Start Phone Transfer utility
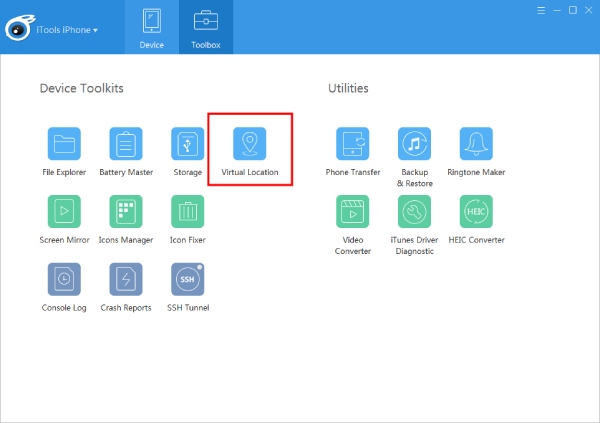The image size is (600, 423). point(353,144)
